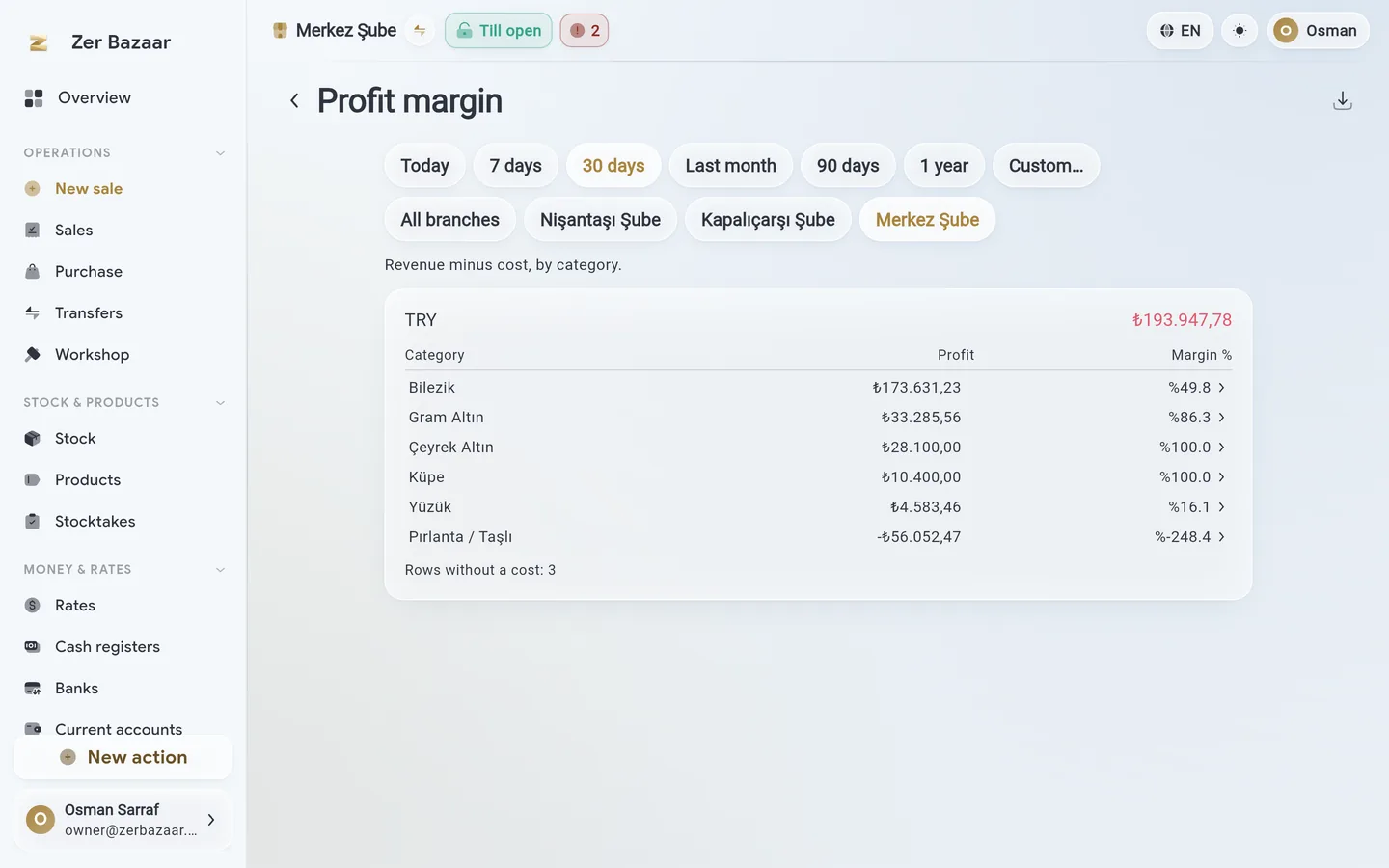The height and width of the screenshot is (868, 1389).
Task: Expand the Bilezik row chevron
Action: click(x=1221, y=388)
